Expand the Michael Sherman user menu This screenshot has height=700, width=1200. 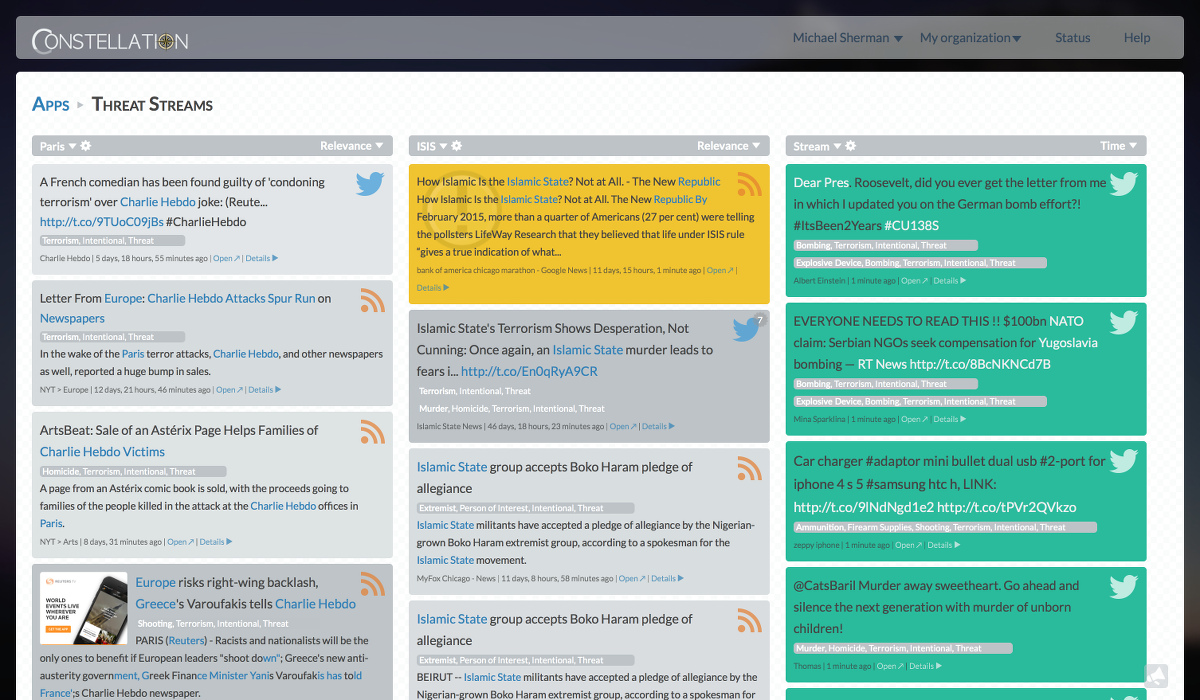(x=847, y=38)
